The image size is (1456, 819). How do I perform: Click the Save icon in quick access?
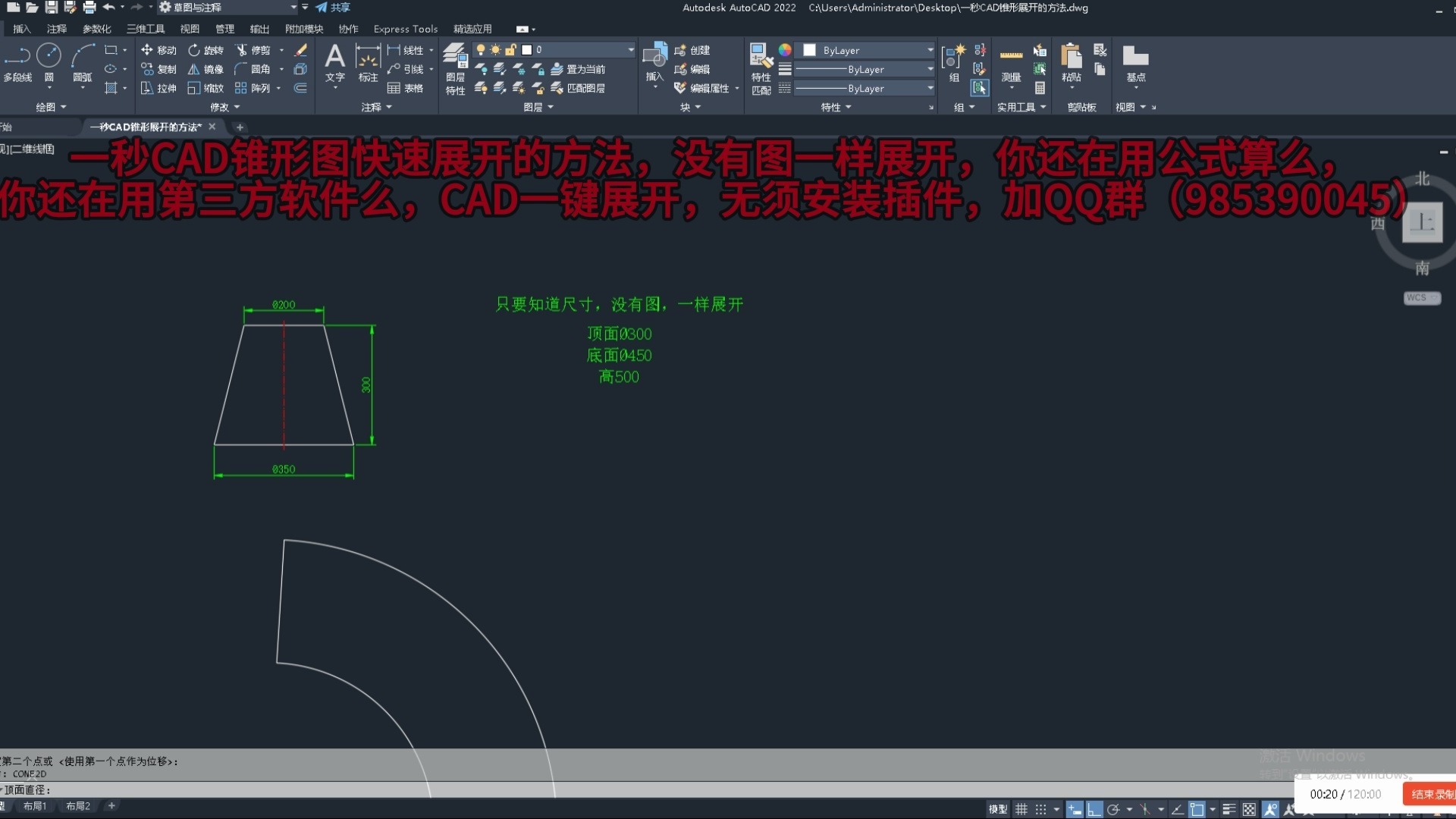point(52,8)
